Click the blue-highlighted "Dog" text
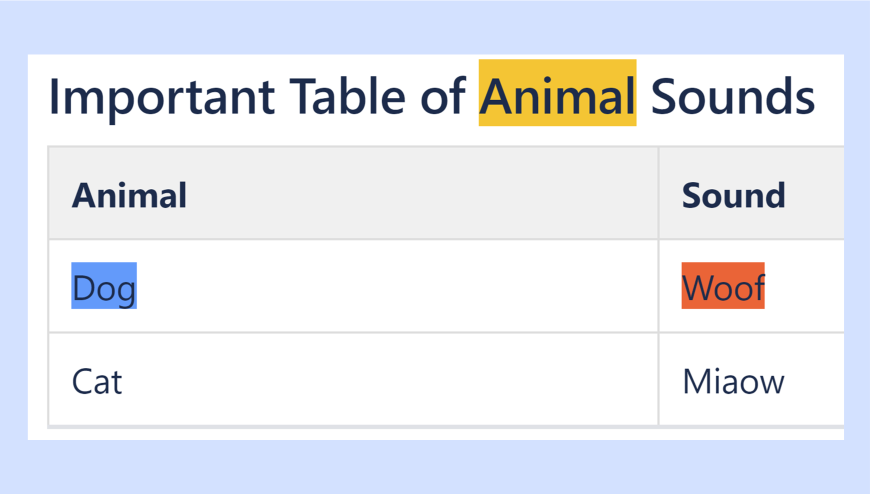This screenshot has width=870, height=494. click(104, 289)
